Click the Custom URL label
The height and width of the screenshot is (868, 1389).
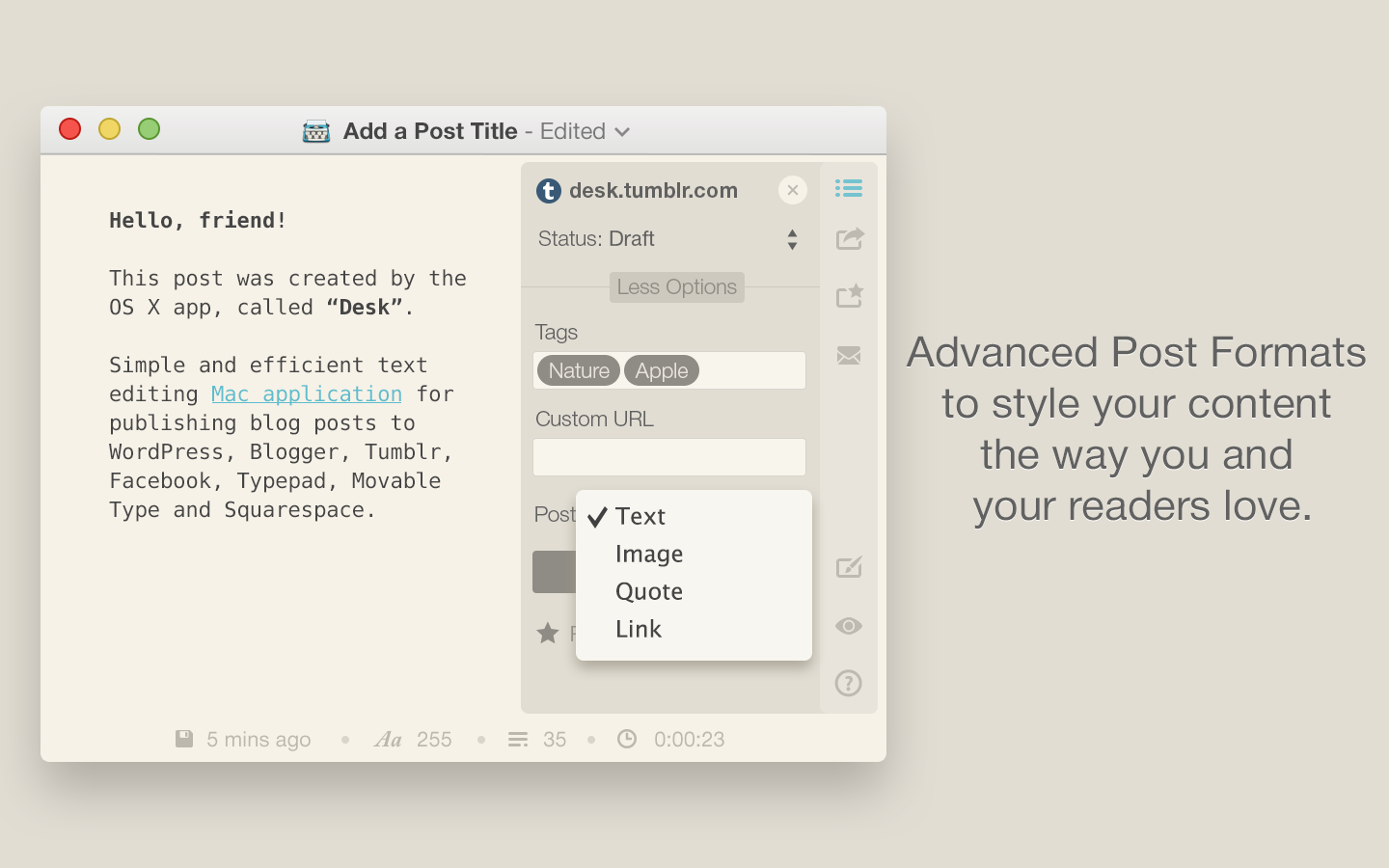coord(594,419)
